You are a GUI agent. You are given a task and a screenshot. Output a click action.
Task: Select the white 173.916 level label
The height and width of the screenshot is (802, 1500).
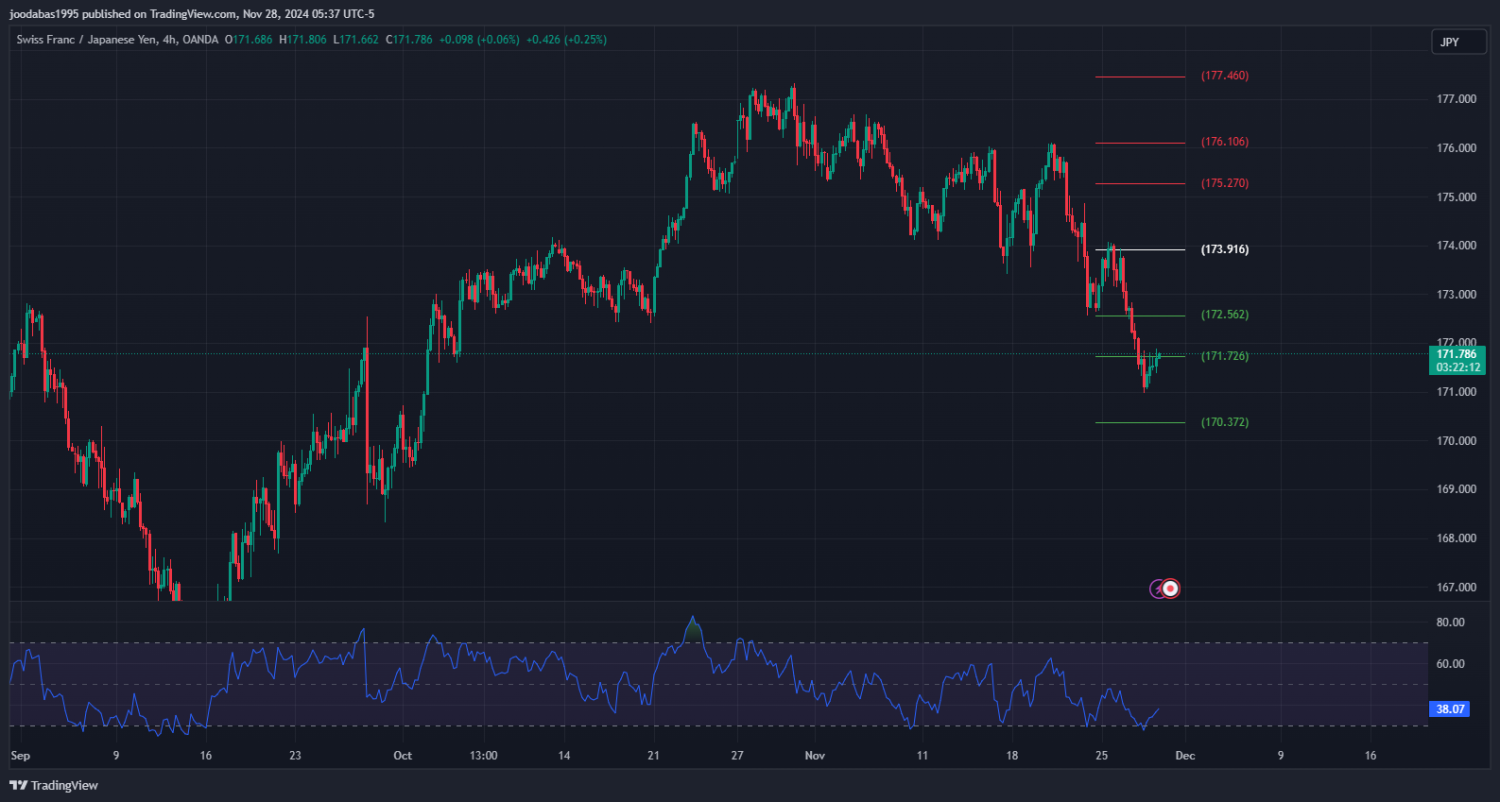click(x=1224, y=249)
